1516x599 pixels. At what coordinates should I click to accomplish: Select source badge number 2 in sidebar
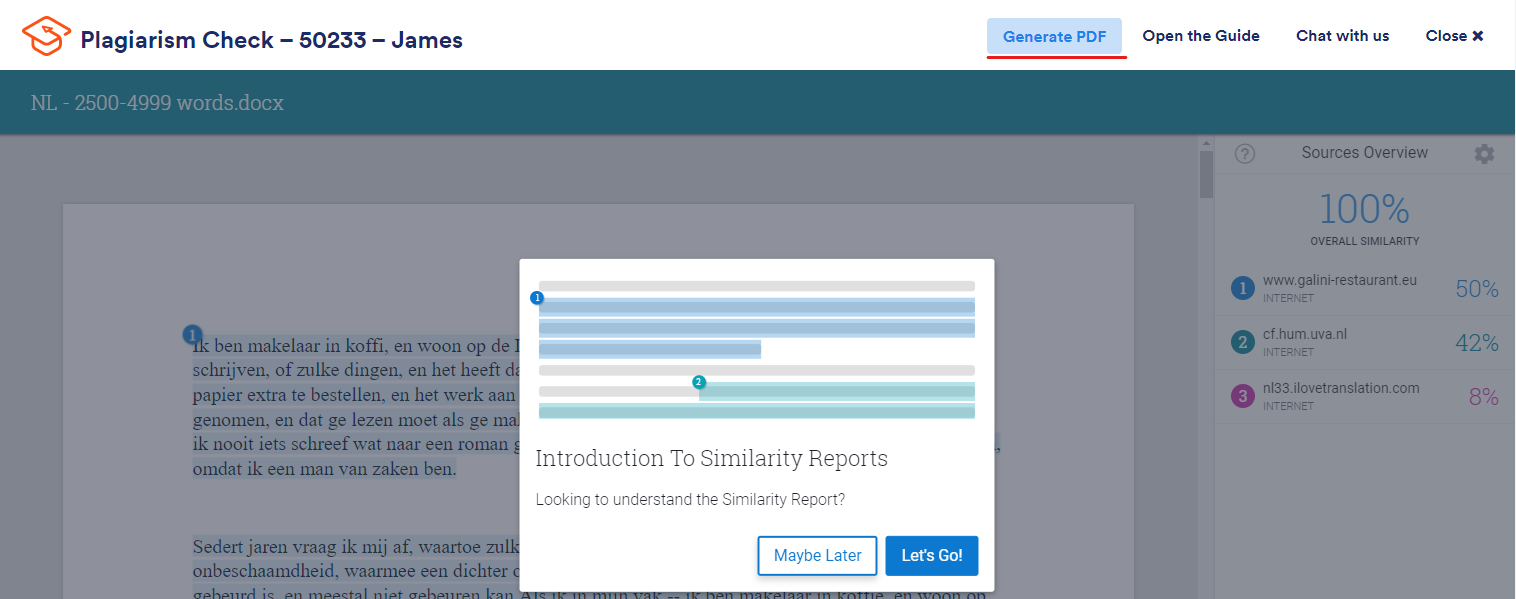1242,343
